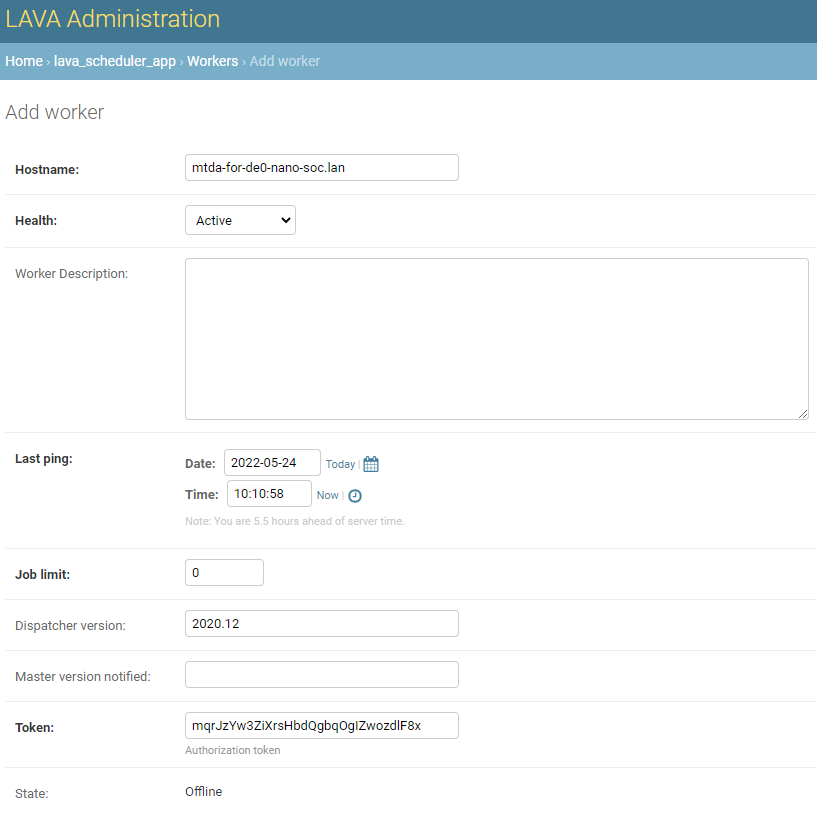Grab the Worker Description resize handle
The height and width of the screenshot is (817, 817).
[x=803, y=414]
